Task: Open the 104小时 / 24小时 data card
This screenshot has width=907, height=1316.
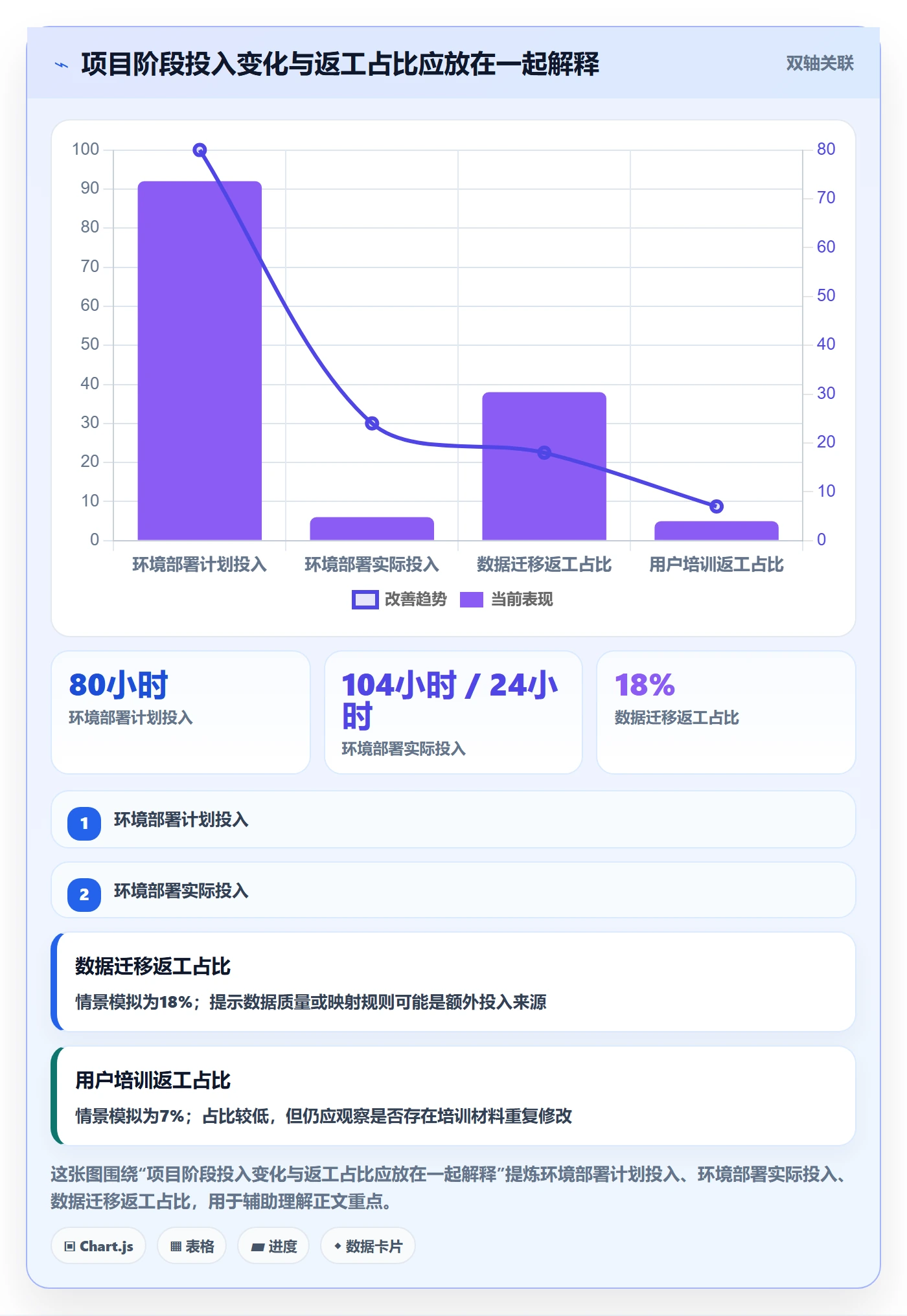Action: pos(454,712)
